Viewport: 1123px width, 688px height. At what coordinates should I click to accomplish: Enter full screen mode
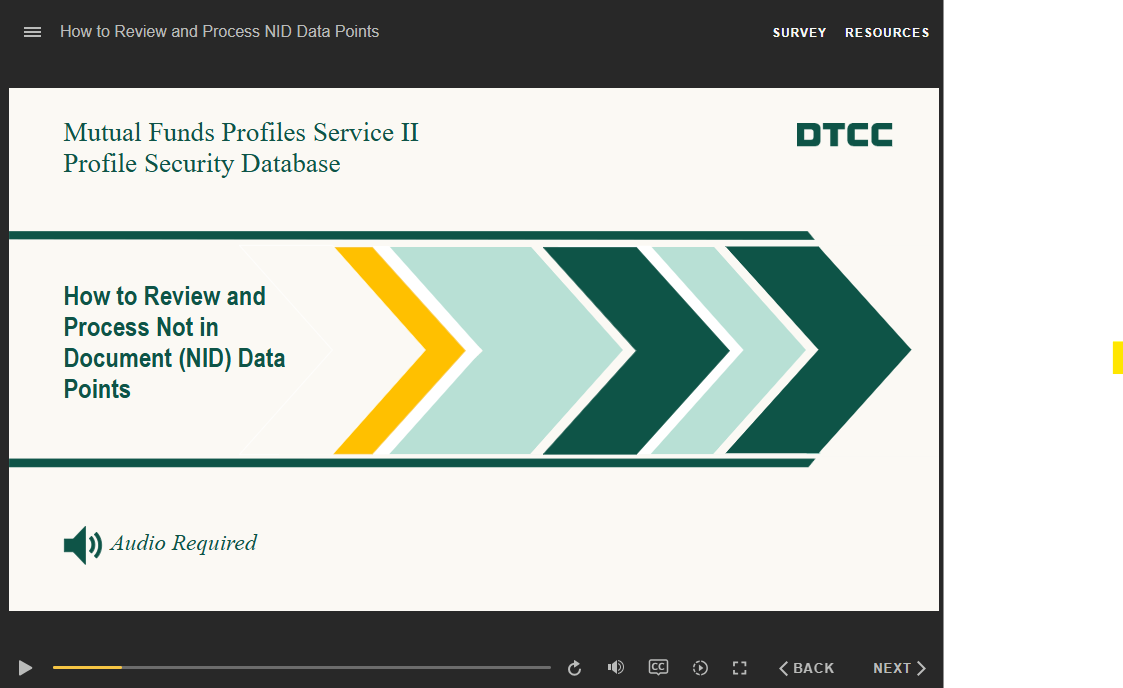point(740,668)
